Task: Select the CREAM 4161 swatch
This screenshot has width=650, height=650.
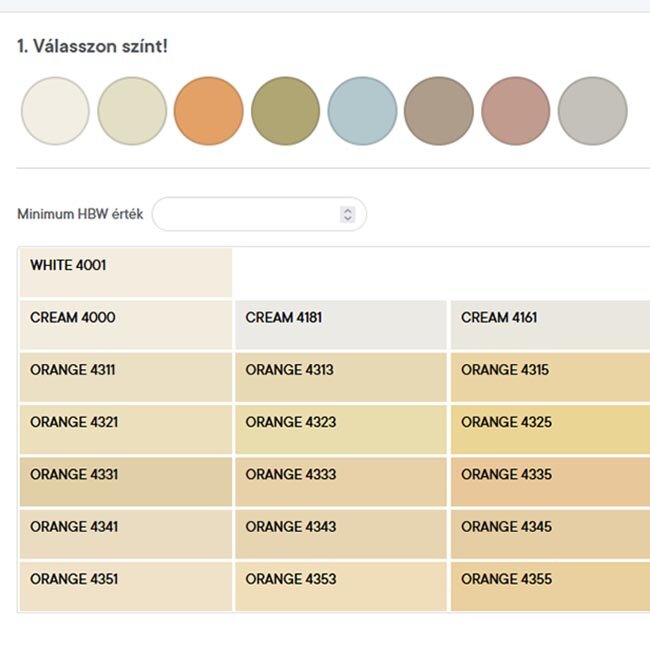Action: coord(551,325)
